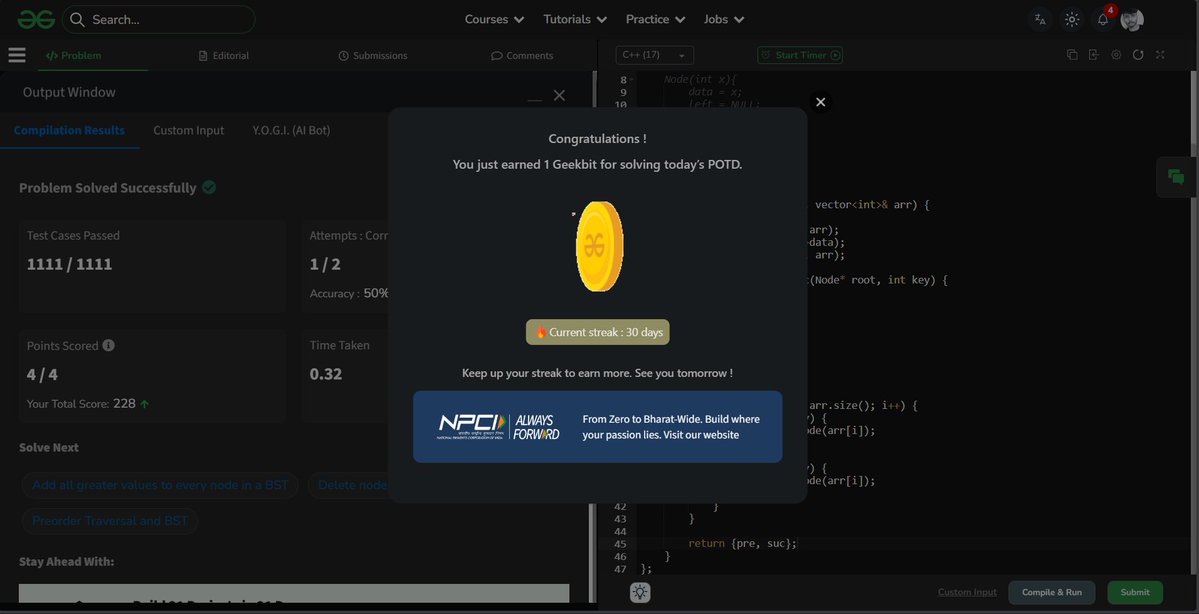Click the Submit button
The image size is (1199, 614).
pyautogui.click(x=1135, y=592)
